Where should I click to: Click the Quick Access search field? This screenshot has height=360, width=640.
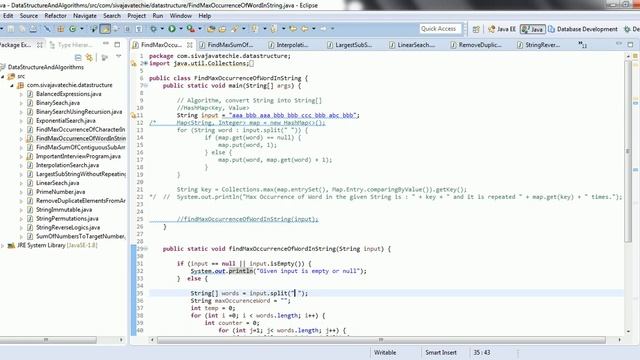[440, 29]
